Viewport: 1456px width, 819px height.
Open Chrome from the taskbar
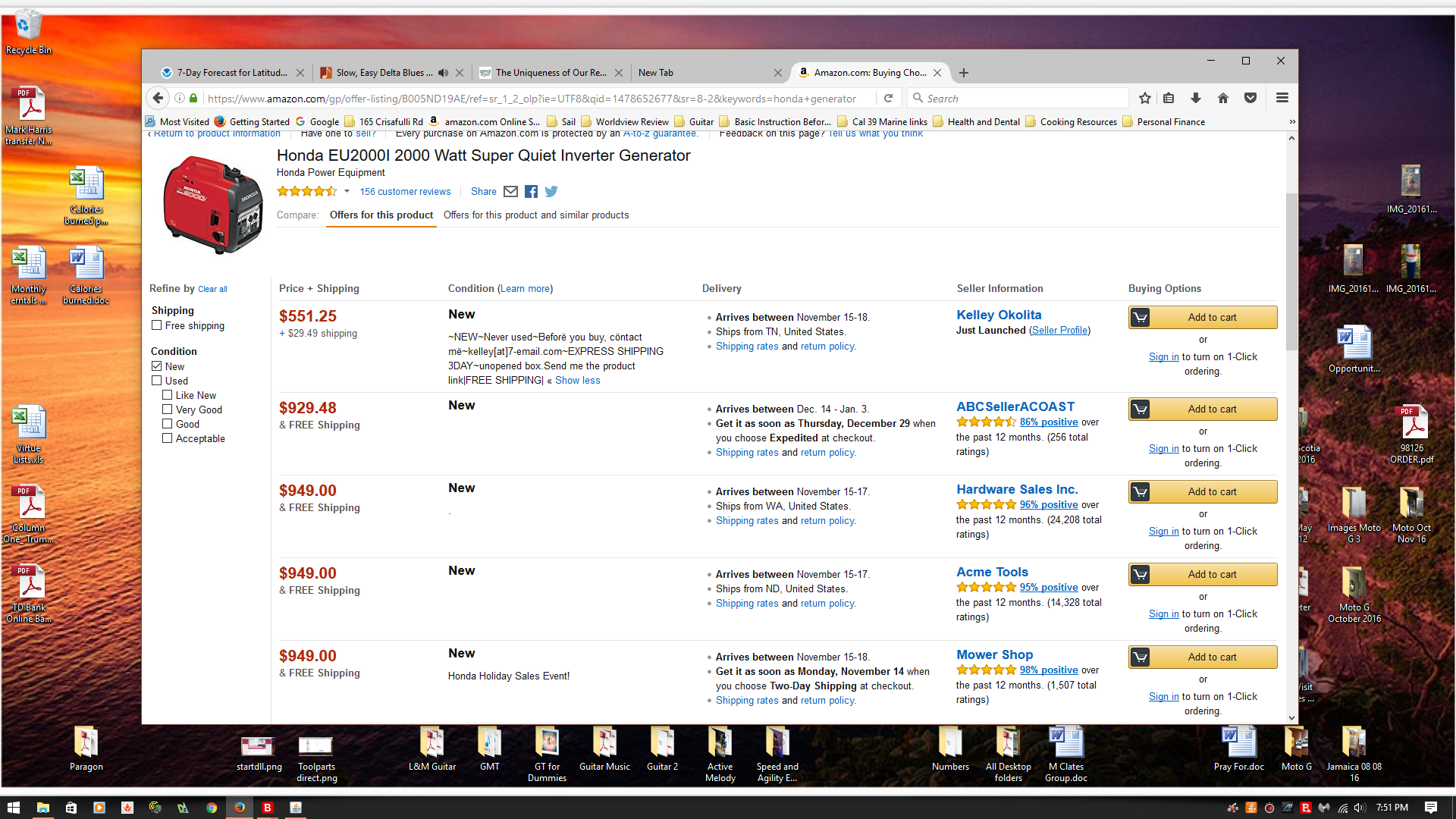[212, 808]
